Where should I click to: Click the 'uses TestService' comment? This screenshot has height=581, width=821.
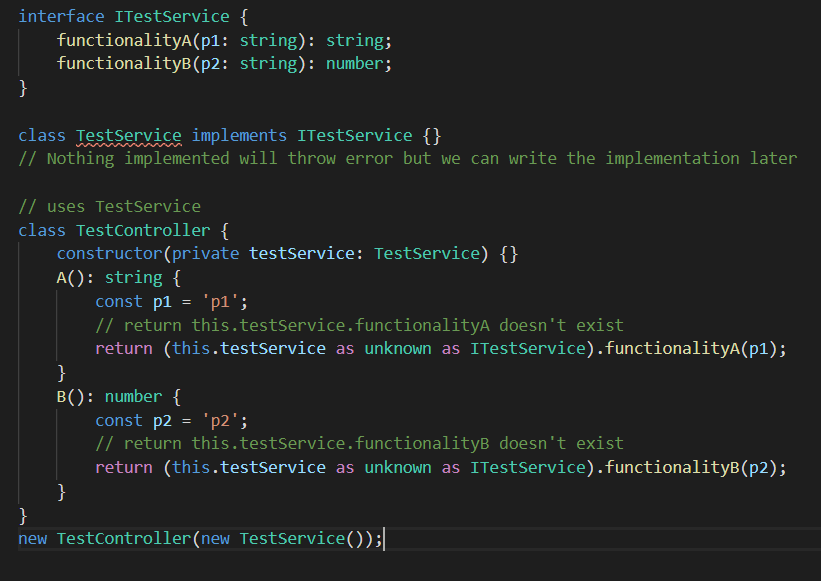[108, 206]
